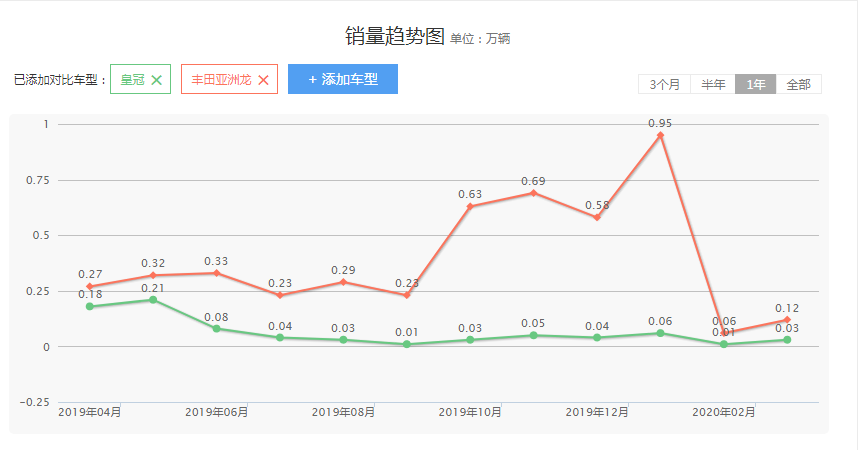Screen dimensions: 859x450
Task: Switch to the 半年 time range tab
Action: 713,84
